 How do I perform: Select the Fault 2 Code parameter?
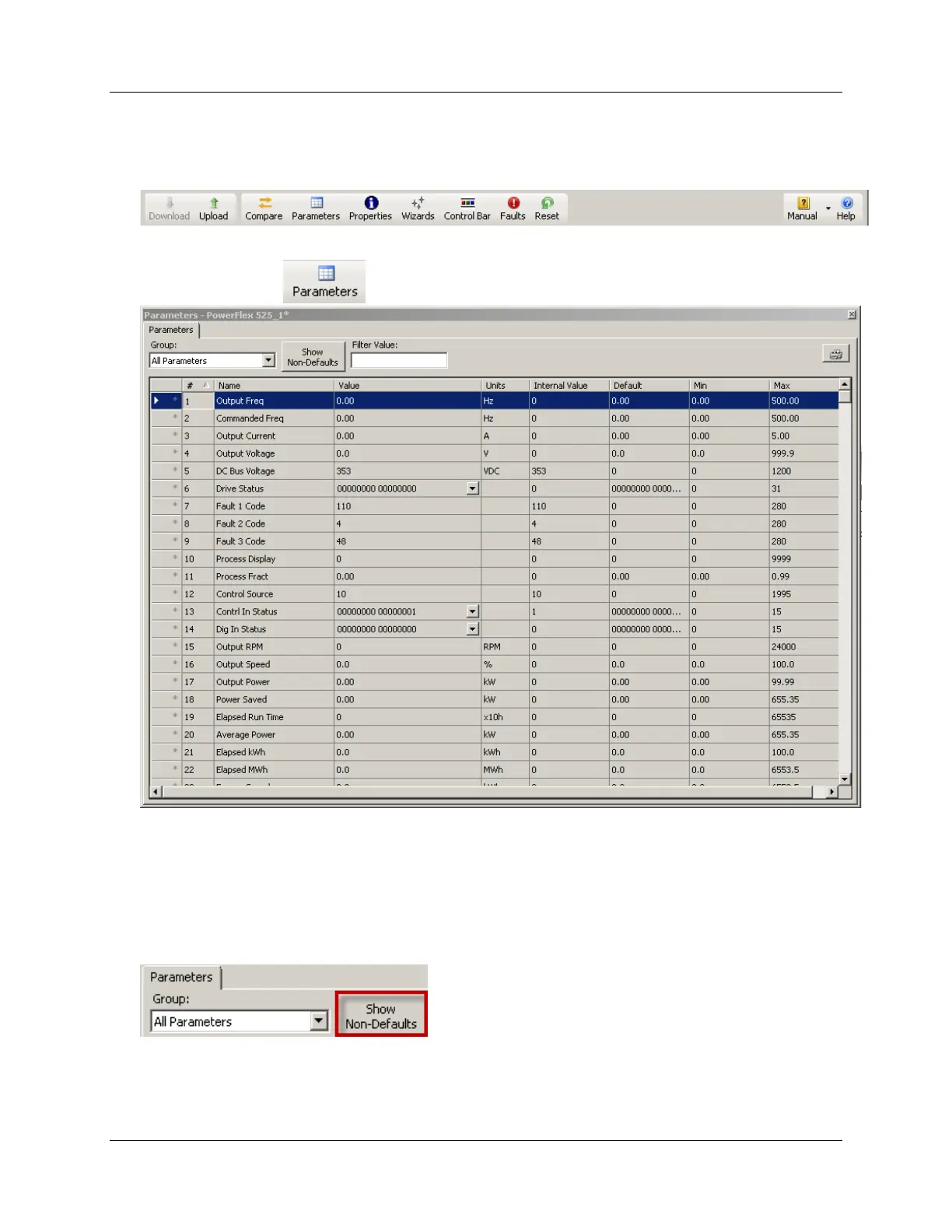point(240,524)
